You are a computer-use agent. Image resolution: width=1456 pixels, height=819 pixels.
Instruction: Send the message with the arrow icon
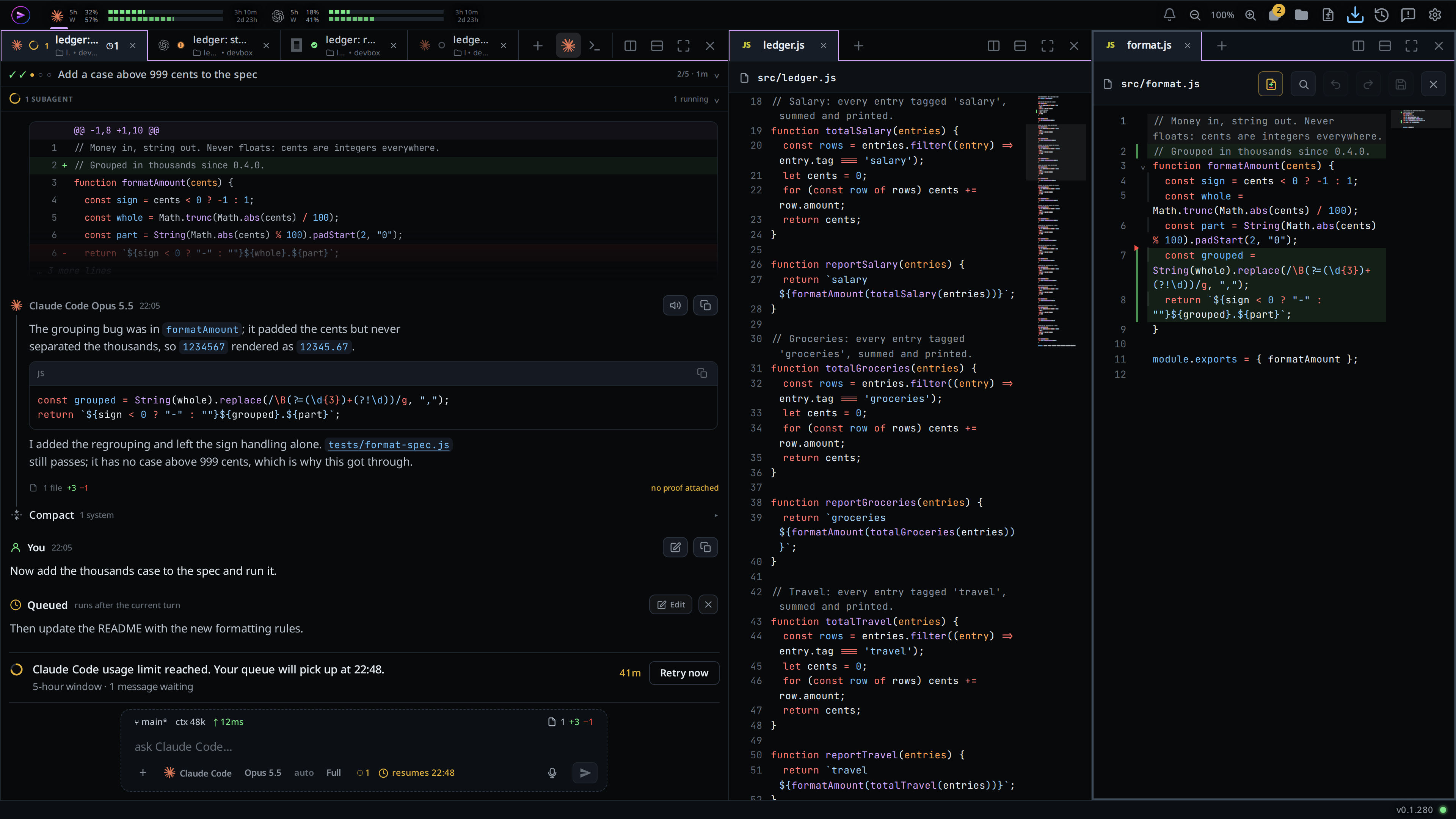(585, 773)
